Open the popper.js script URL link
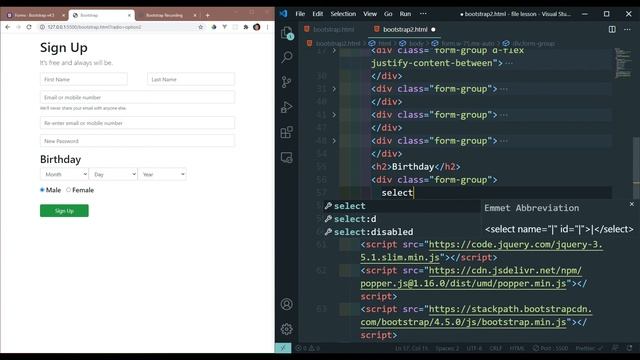The width and height of the screenshot is (640, 360). (x=471, y=277)
